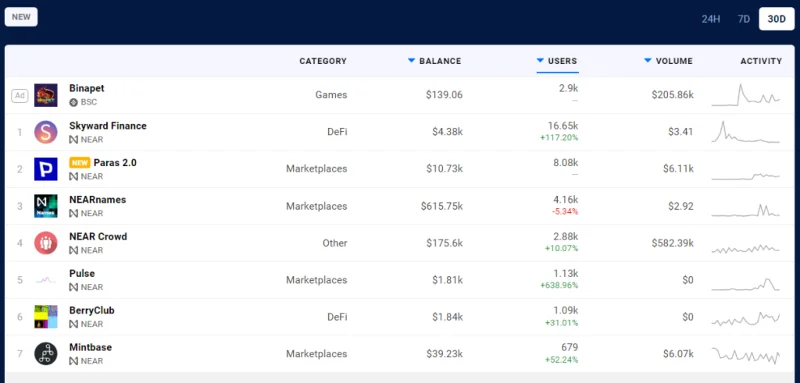Click the CATEGORY column header
The image size is (800, 383).
[323, 61]
